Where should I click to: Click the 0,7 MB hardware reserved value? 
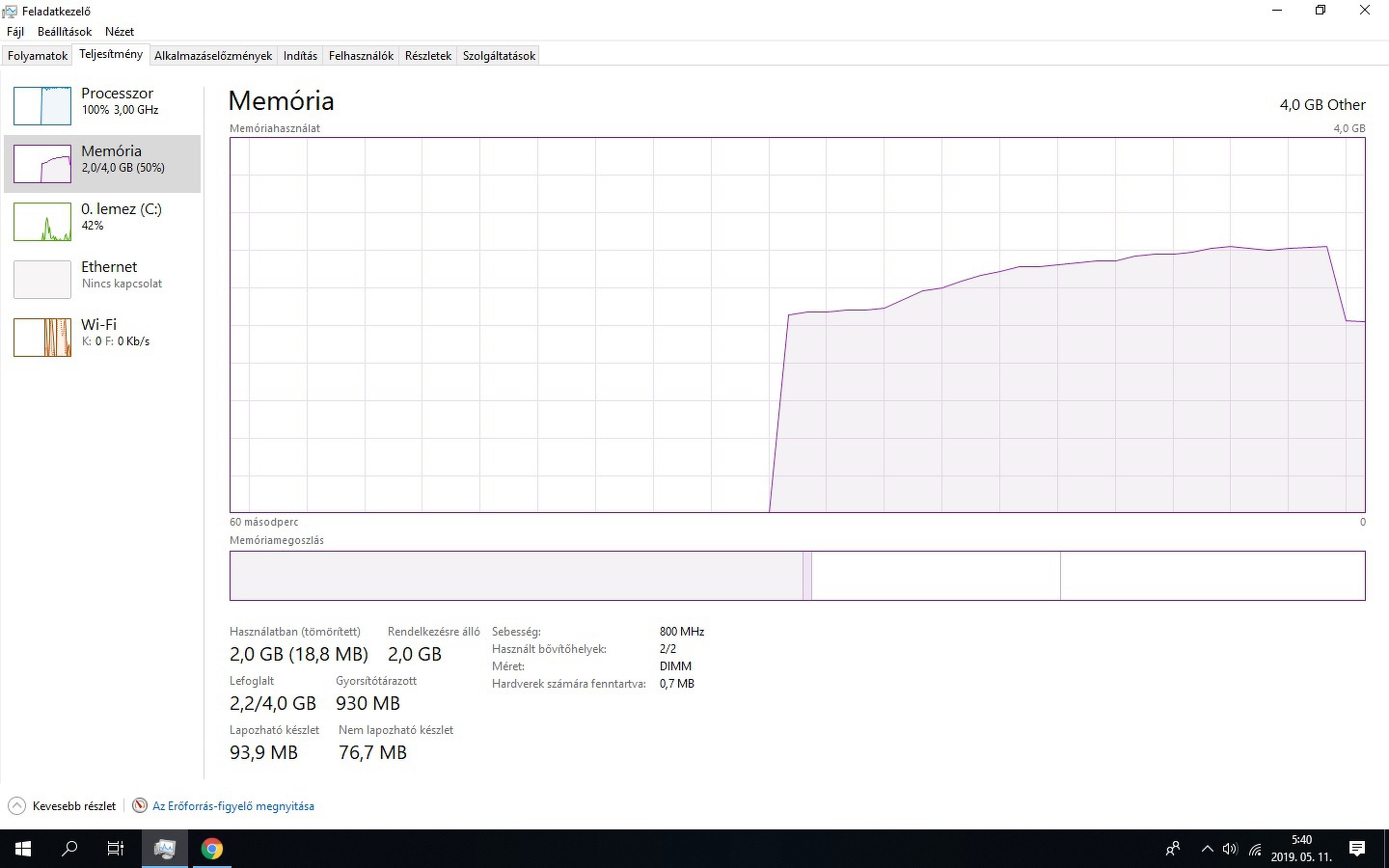(677, 684)
